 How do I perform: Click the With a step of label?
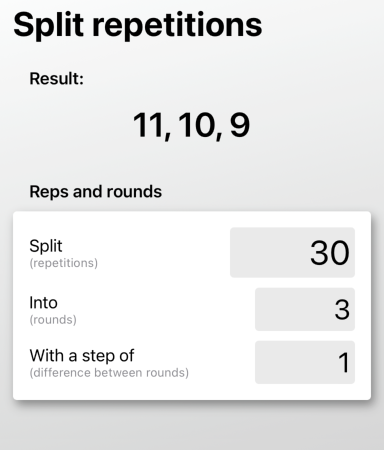(x=82, y=356)
